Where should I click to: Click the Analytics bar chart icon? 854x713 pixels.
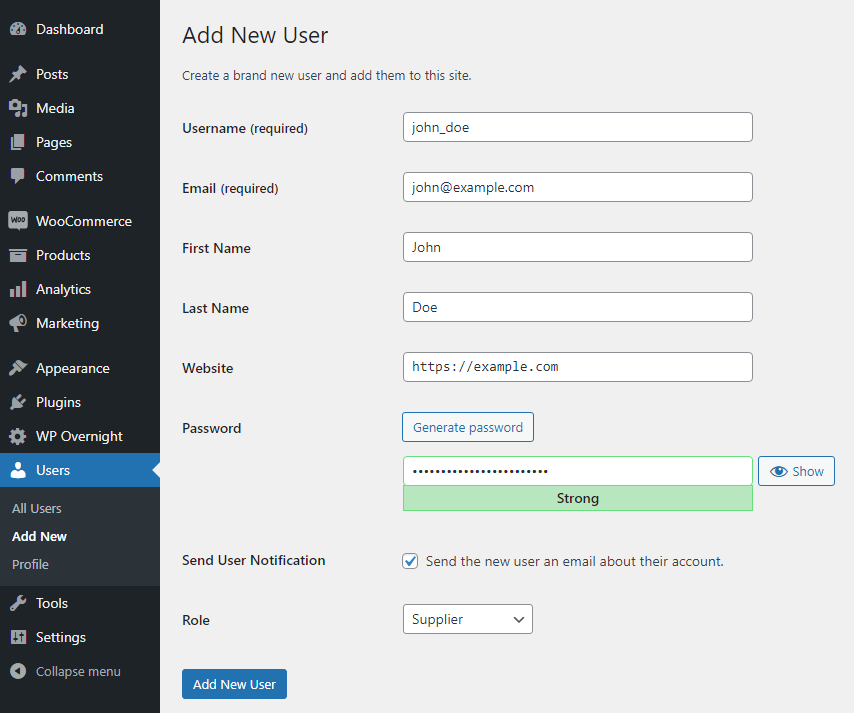click(18, 289)
